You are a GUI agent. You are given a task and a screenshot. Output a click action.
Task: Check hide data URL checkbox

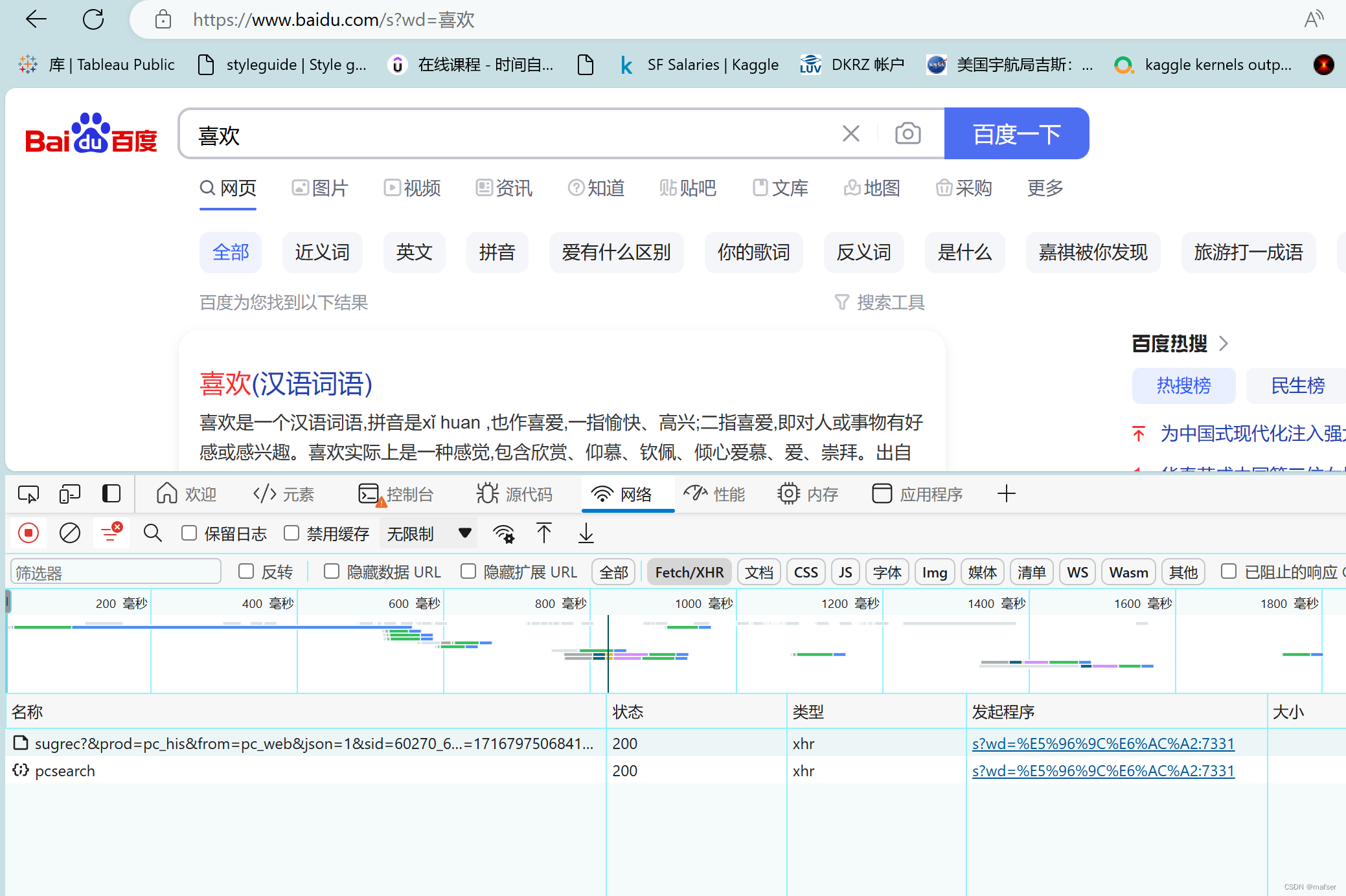332,571
